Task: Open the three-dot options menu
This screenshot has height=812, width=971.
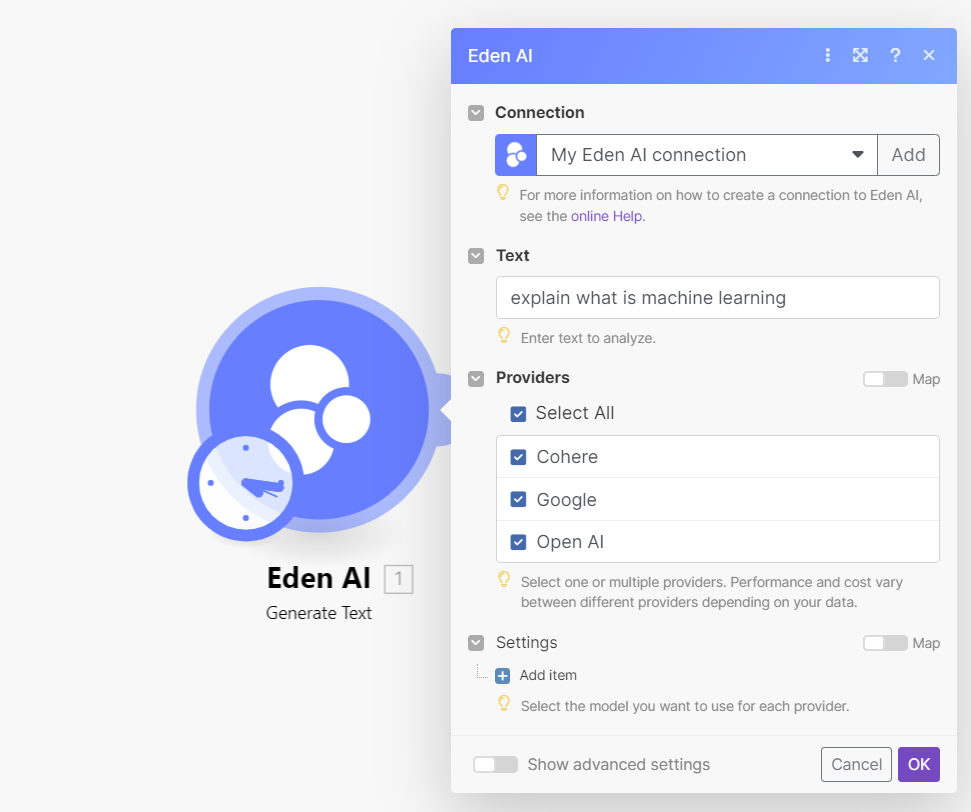Action: 827,55
